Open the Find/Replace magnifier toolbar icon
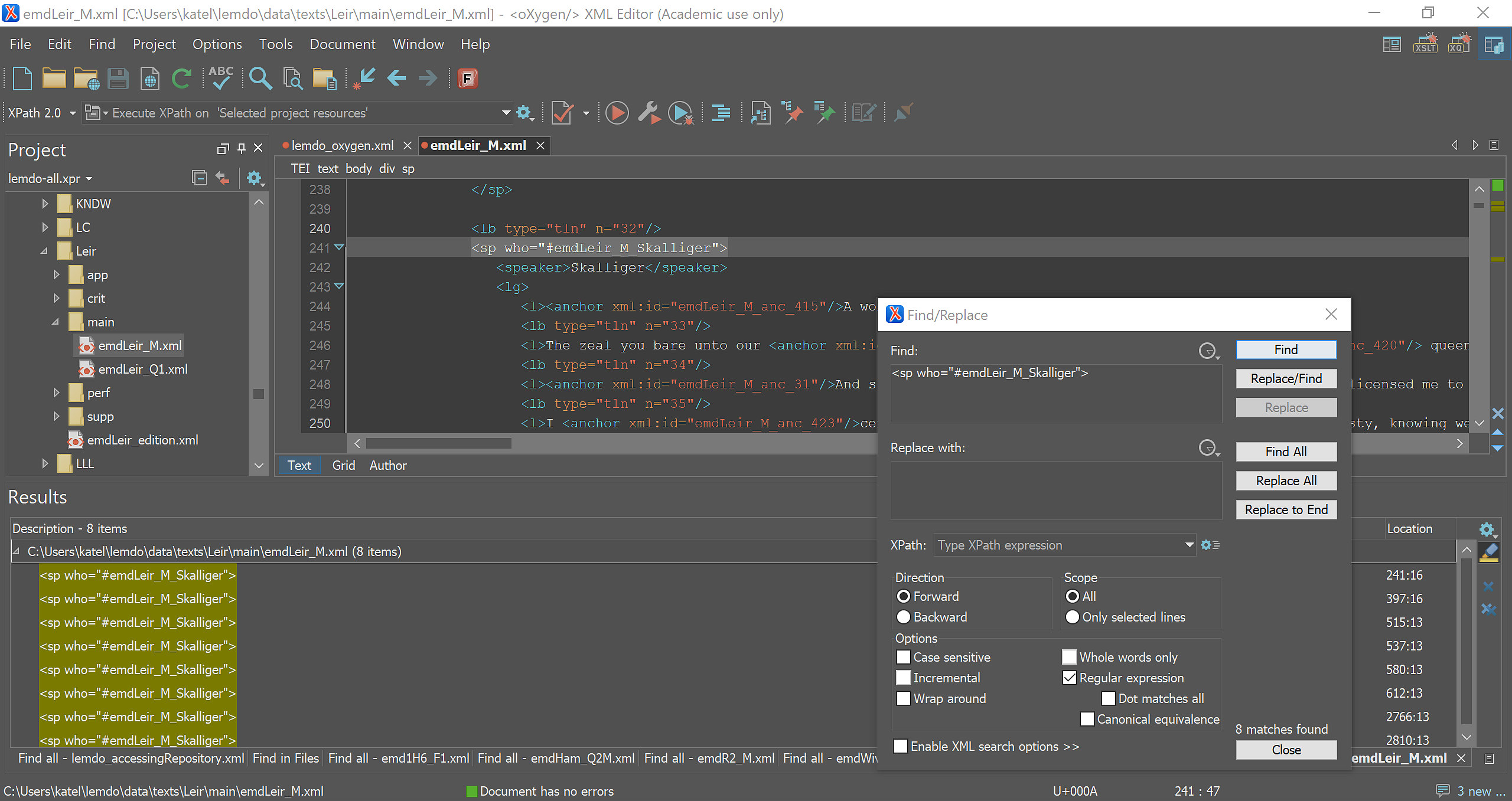The width and height of the screenshot is (1512, 801). pyautogui.click(x=260, y=78)
